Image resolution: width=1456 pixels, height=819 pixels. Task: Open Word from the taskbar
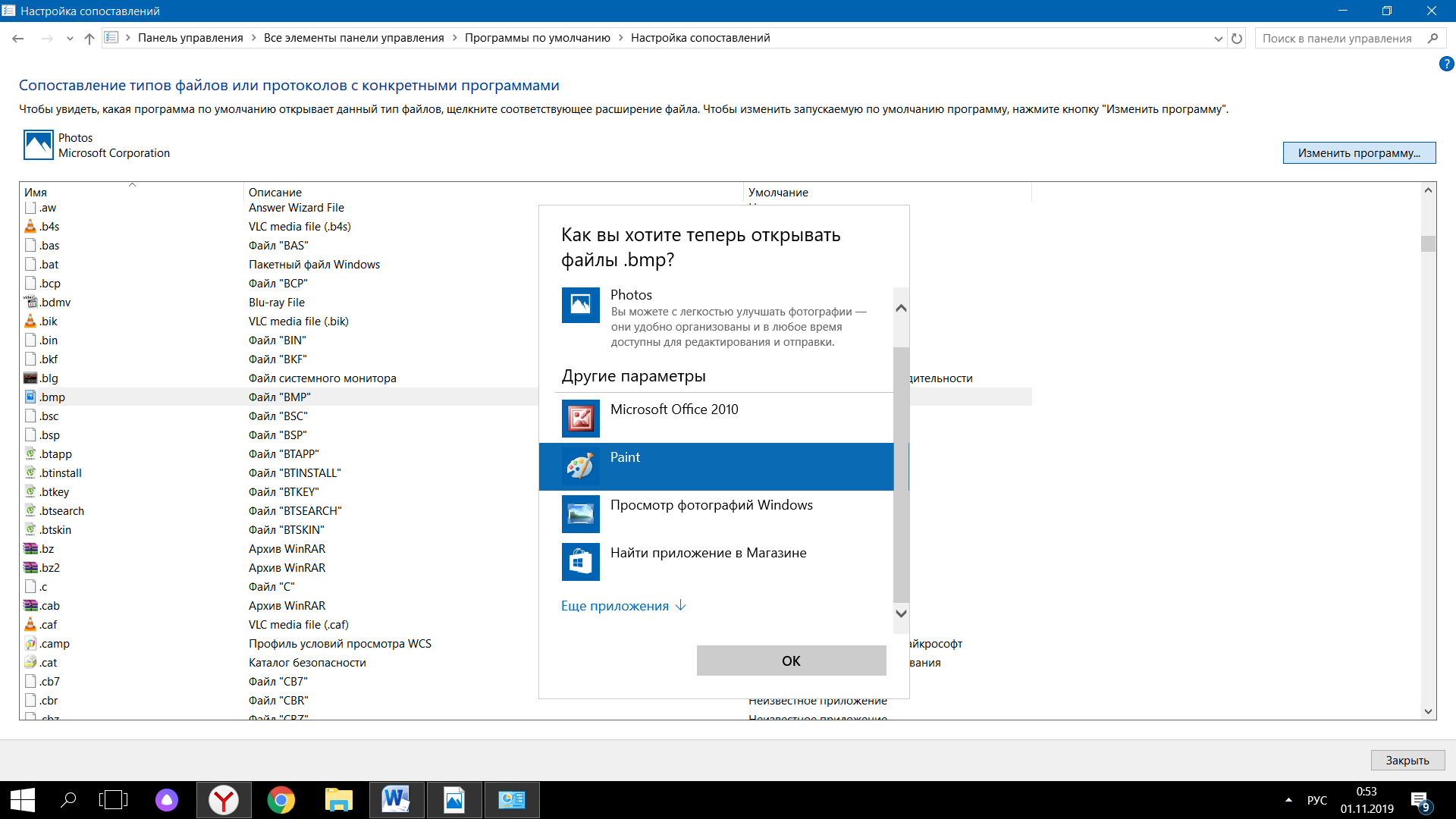[x=397, y=800]
